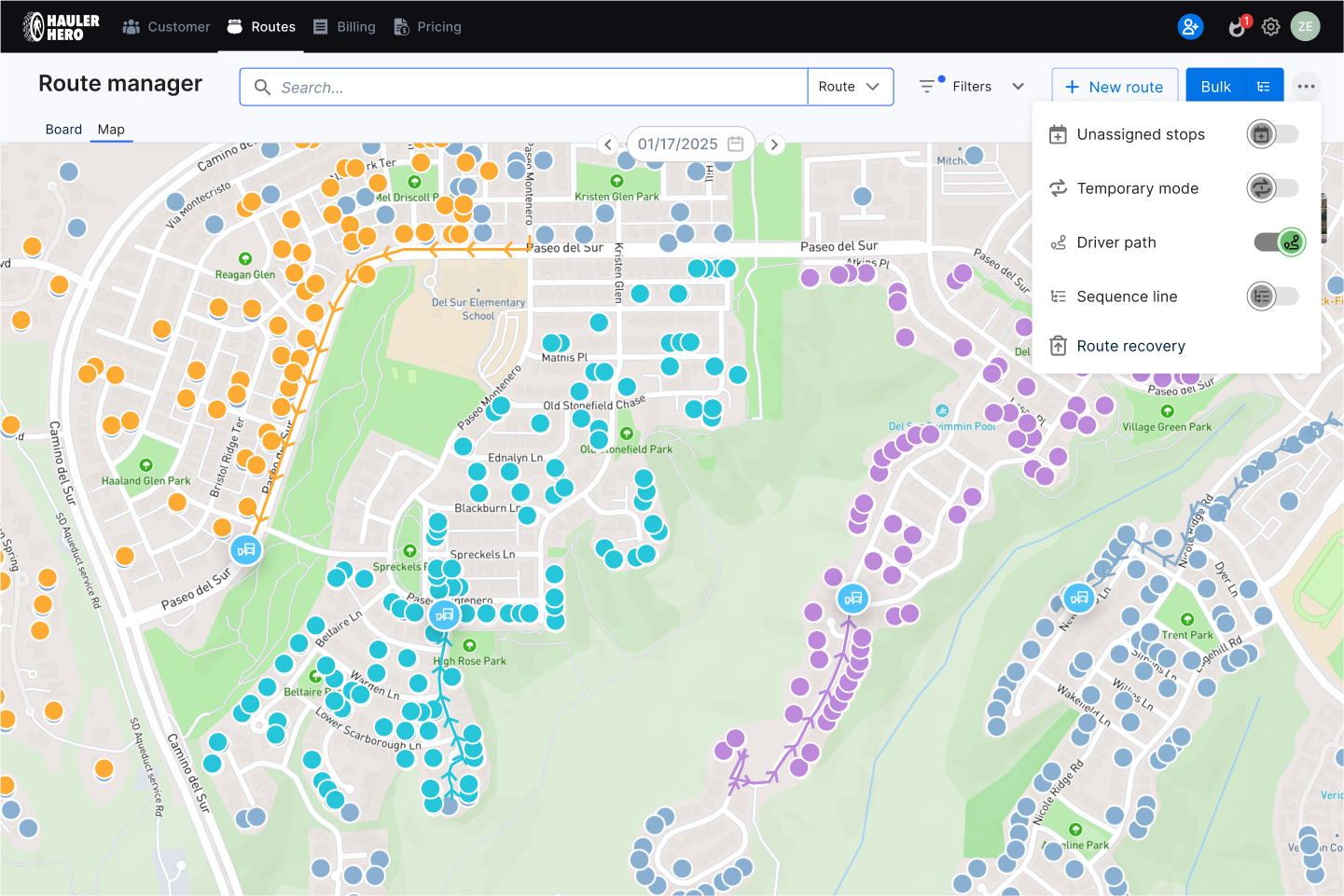Go to next date arrow
The height and width of the screenshot is (896, 1344).
773,145
